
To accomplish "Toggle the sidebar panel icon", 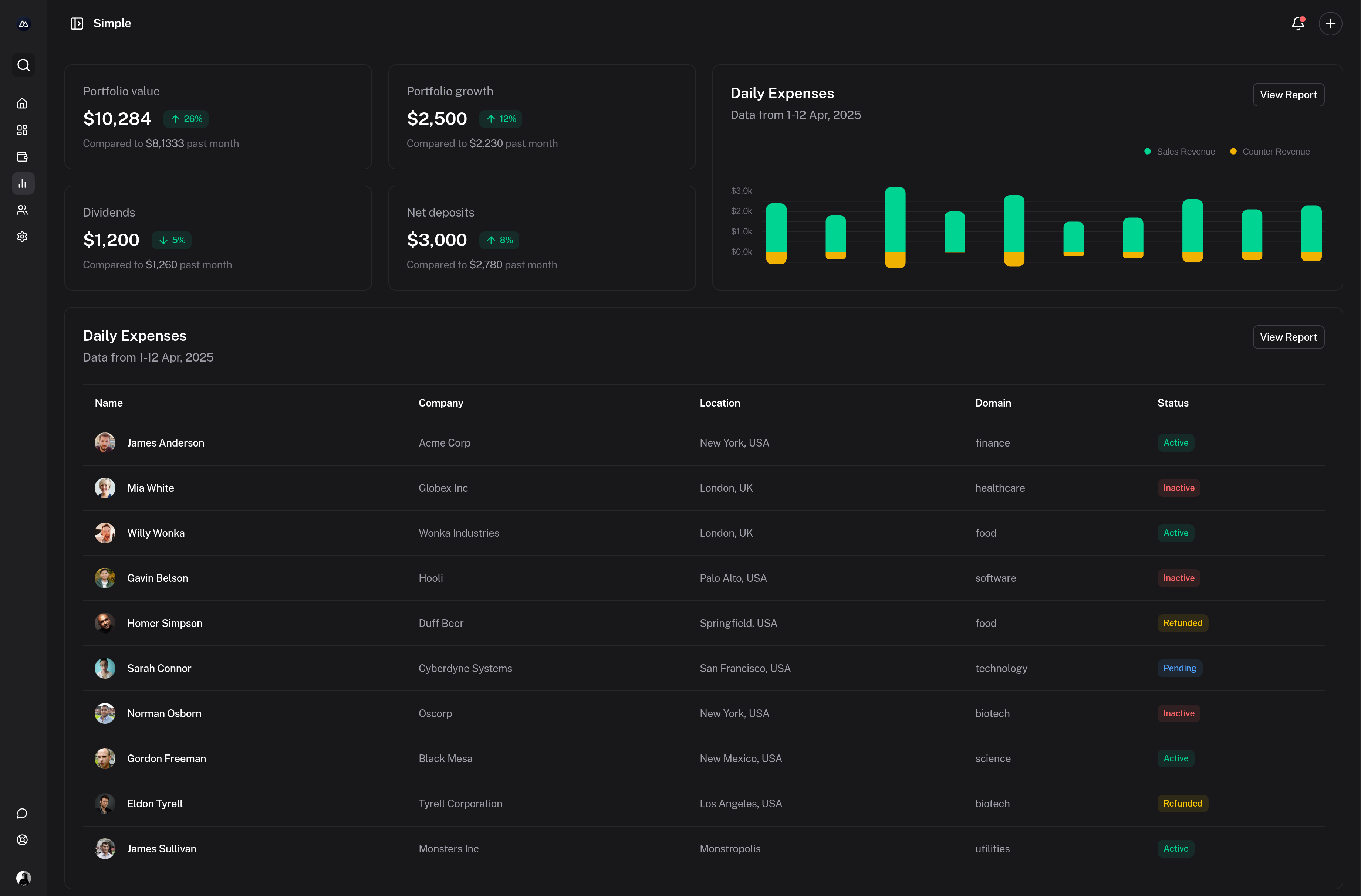I will 77,23.
